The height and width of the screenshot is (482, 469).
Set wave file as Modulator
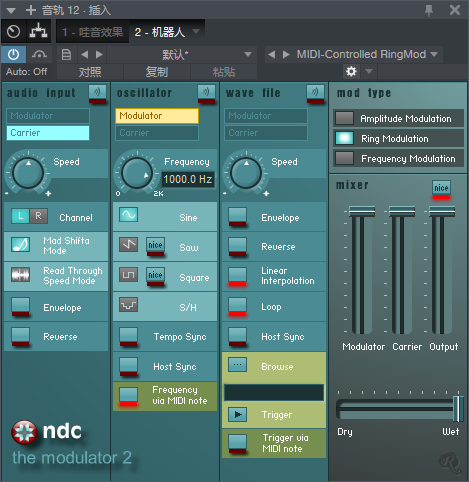(266, 116)
